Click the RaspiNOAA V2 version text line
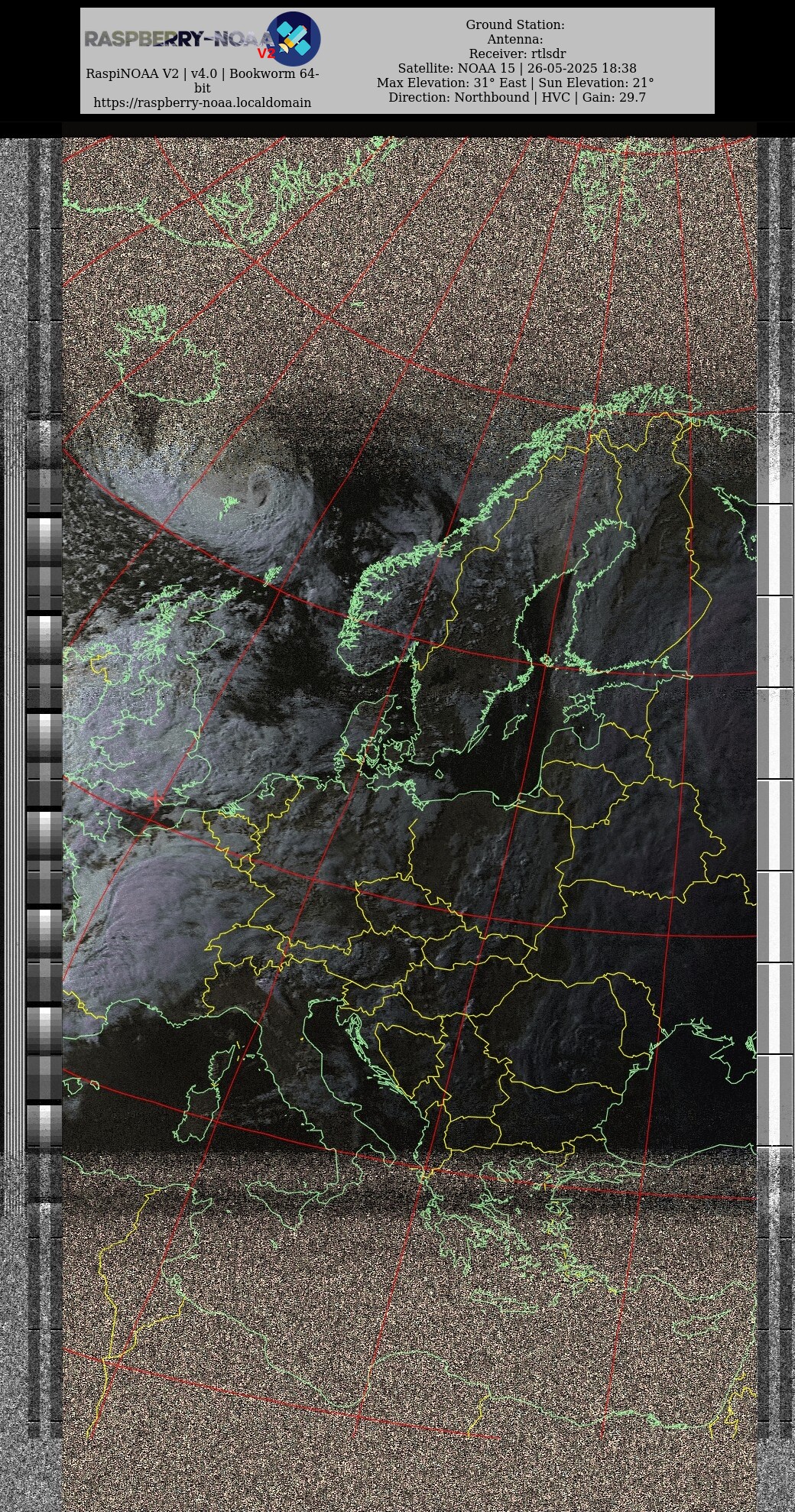This screenshot has height=1512, width=795. (x=202, y=80)
